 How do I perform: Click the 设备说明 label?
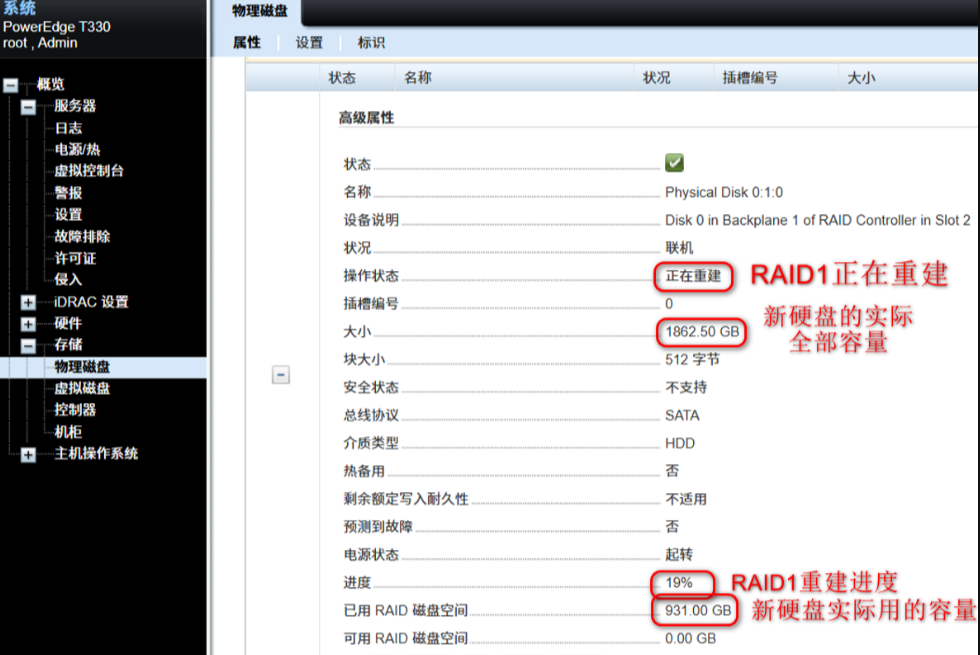[371, 220]
